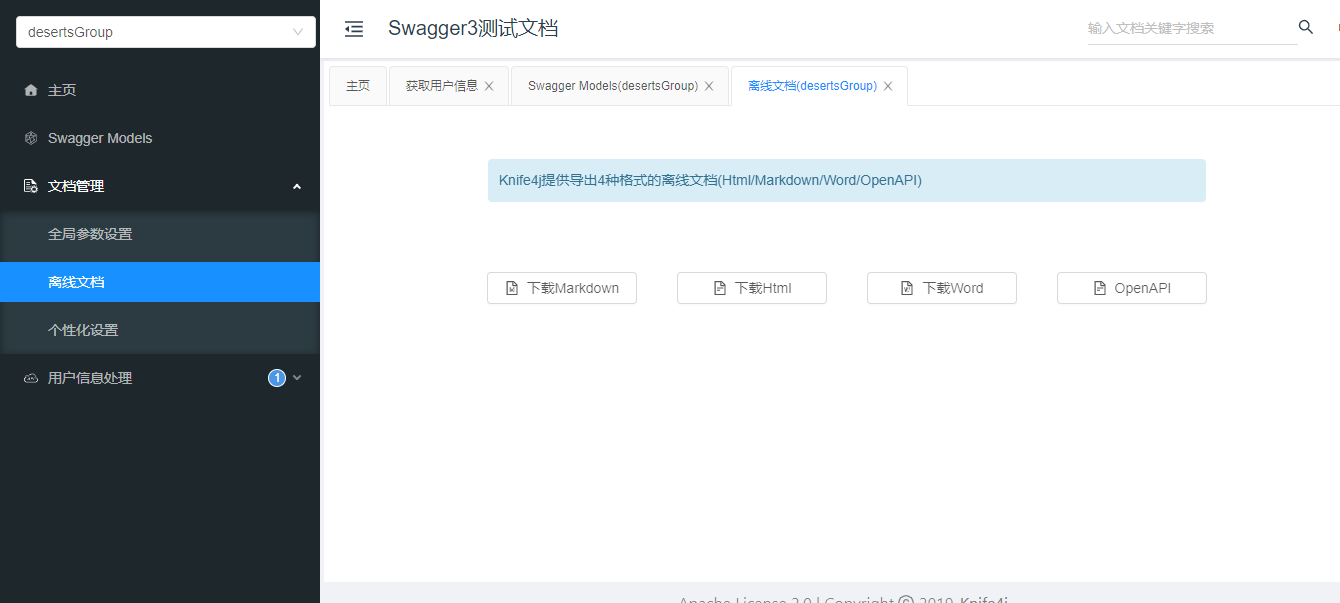1340x603 pixels.
Task: Click the badge showing 1 on 用户信息处理
Action: coord(277,378)
